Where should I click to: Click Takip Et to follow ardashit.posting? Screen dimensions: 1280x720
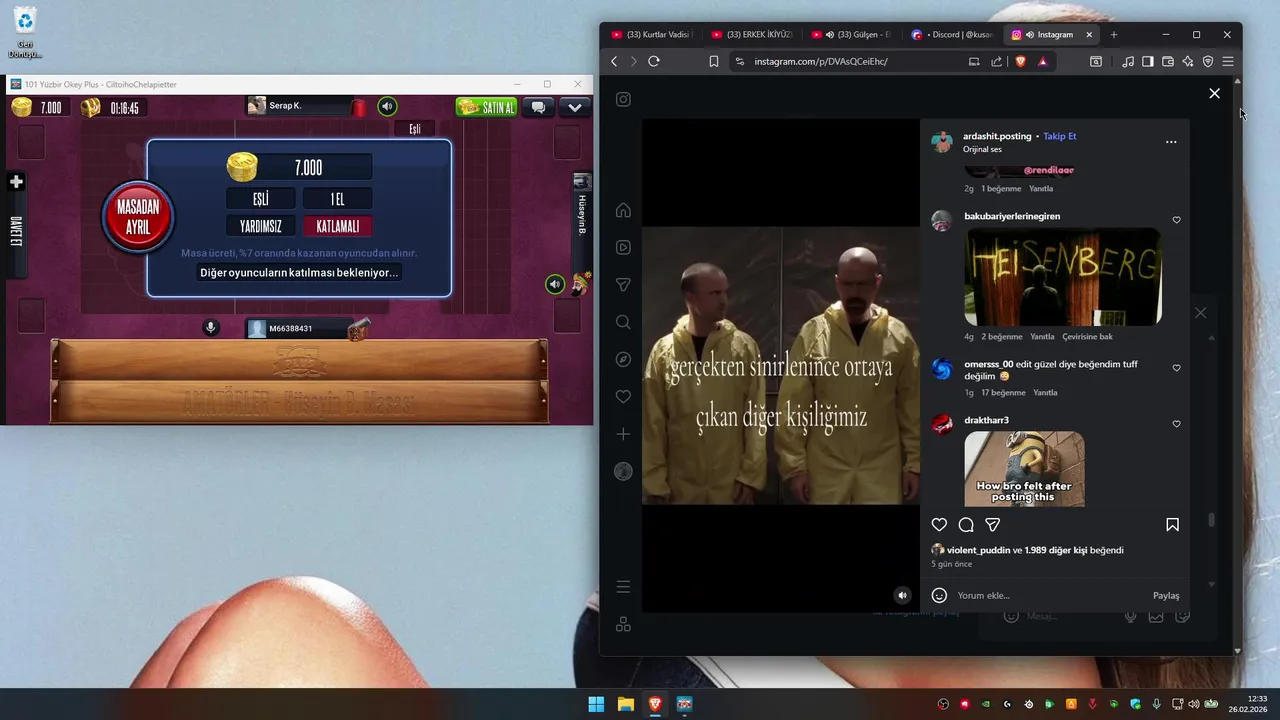pyautogui.click(x=1060, y=136)
